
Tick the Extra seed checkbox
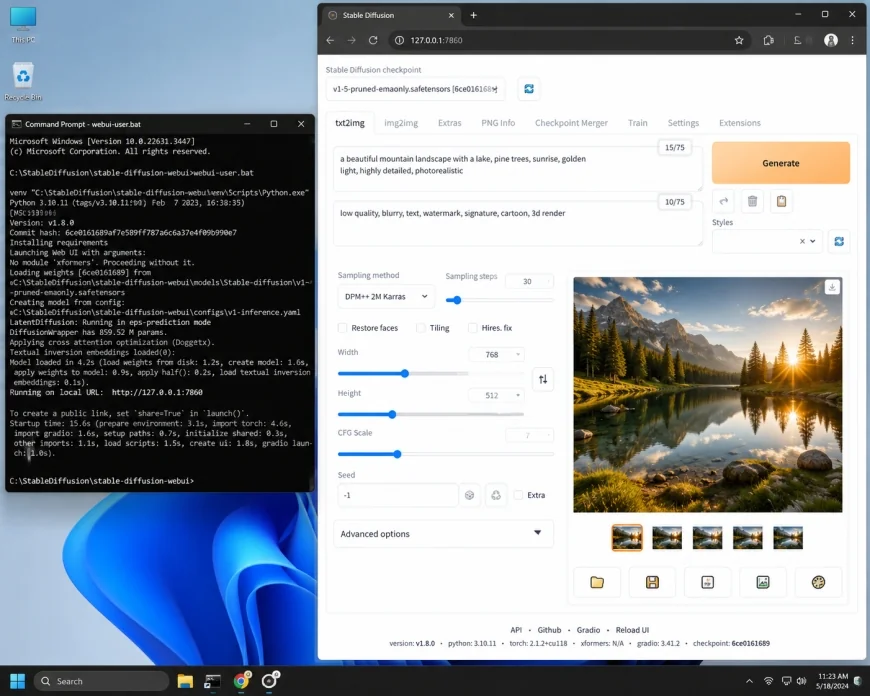(518, 495)
